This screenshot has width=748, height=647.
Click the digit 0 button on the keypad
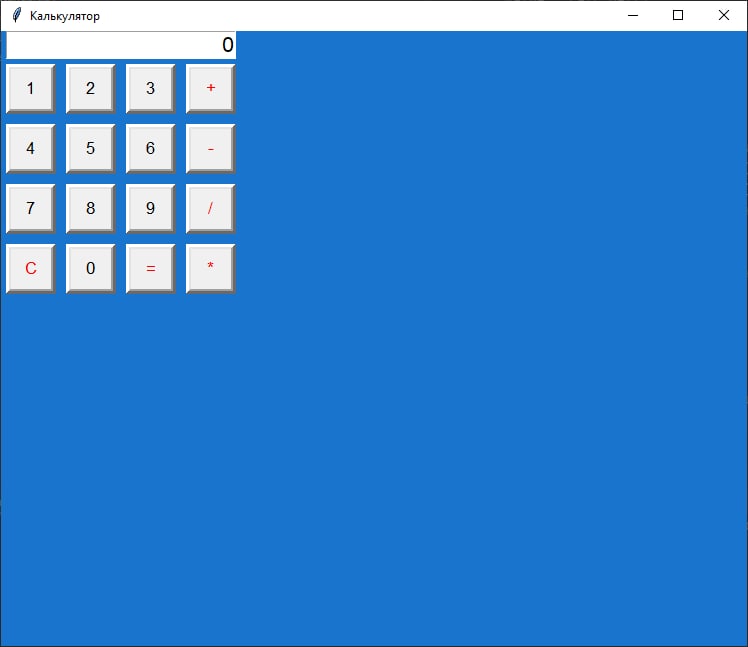pos(91,269)
